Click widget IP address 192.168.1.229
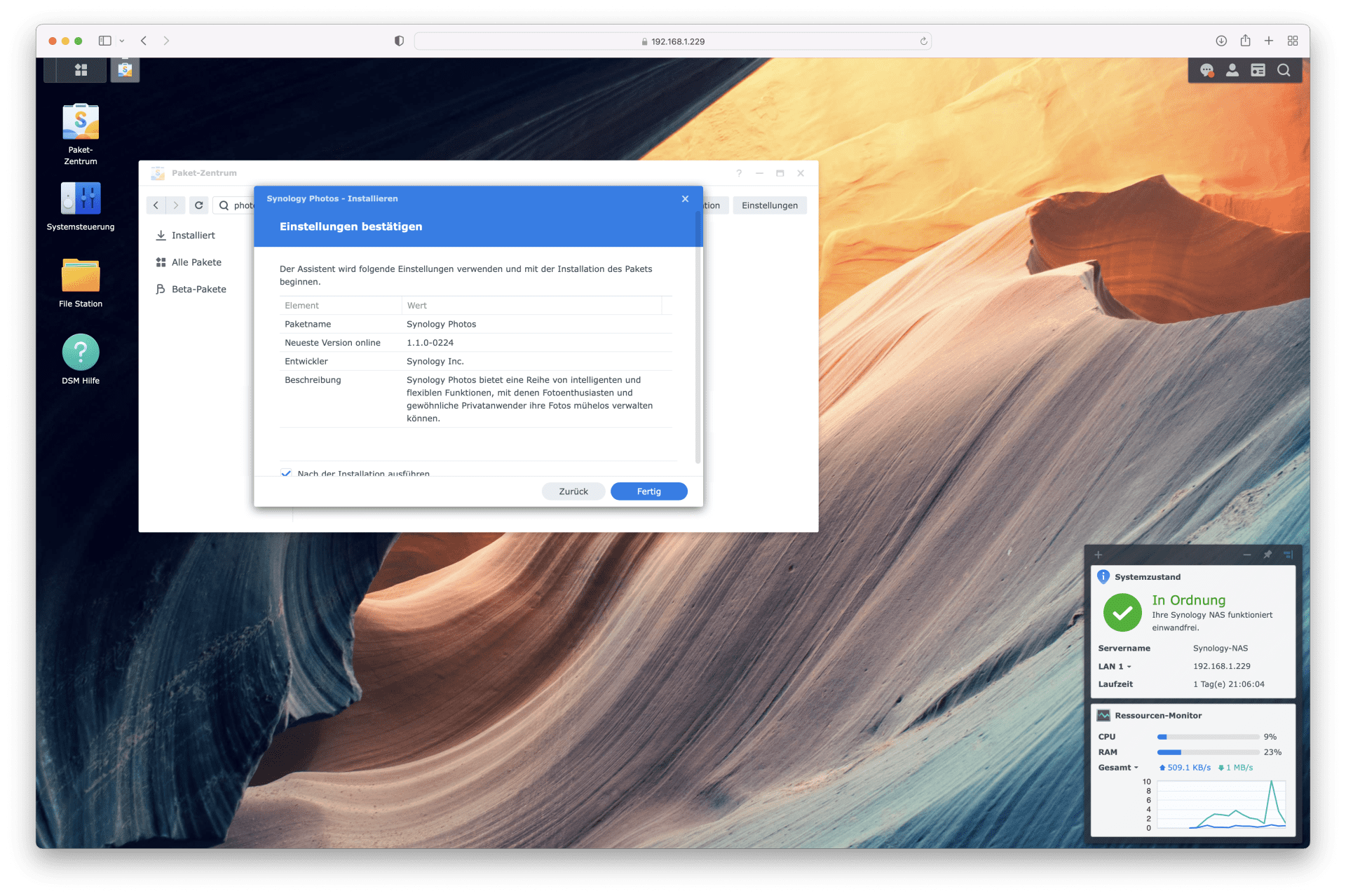 [x=1221, y=666]
